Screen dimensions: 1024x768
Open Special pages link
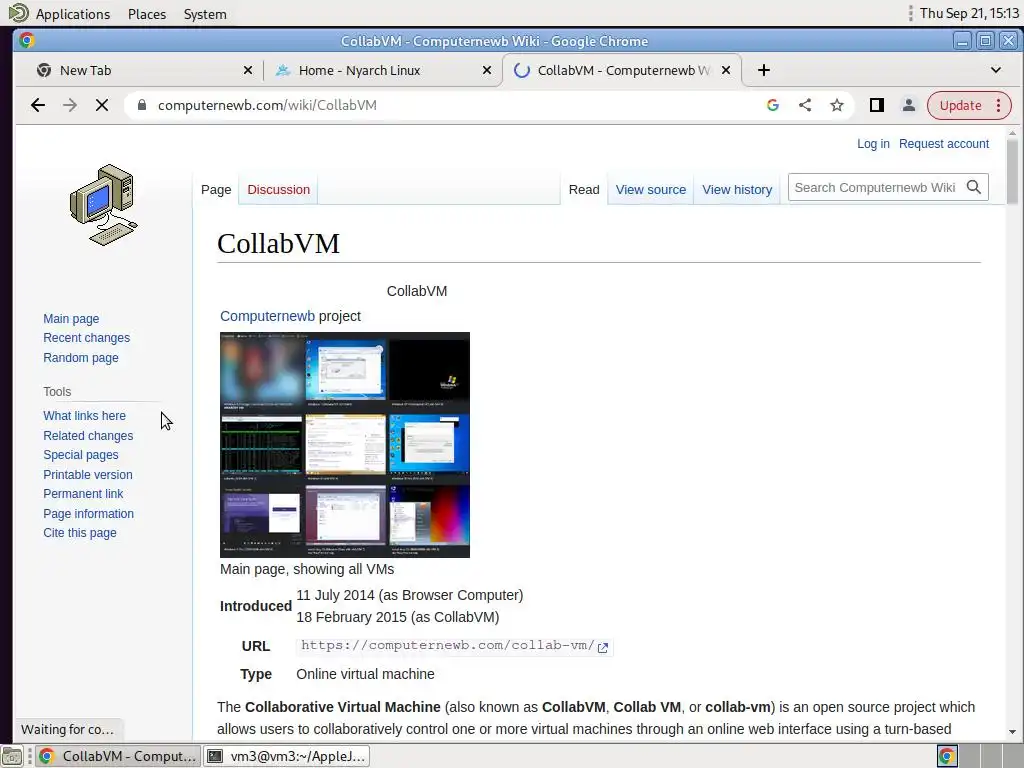[x=81, y=455]
